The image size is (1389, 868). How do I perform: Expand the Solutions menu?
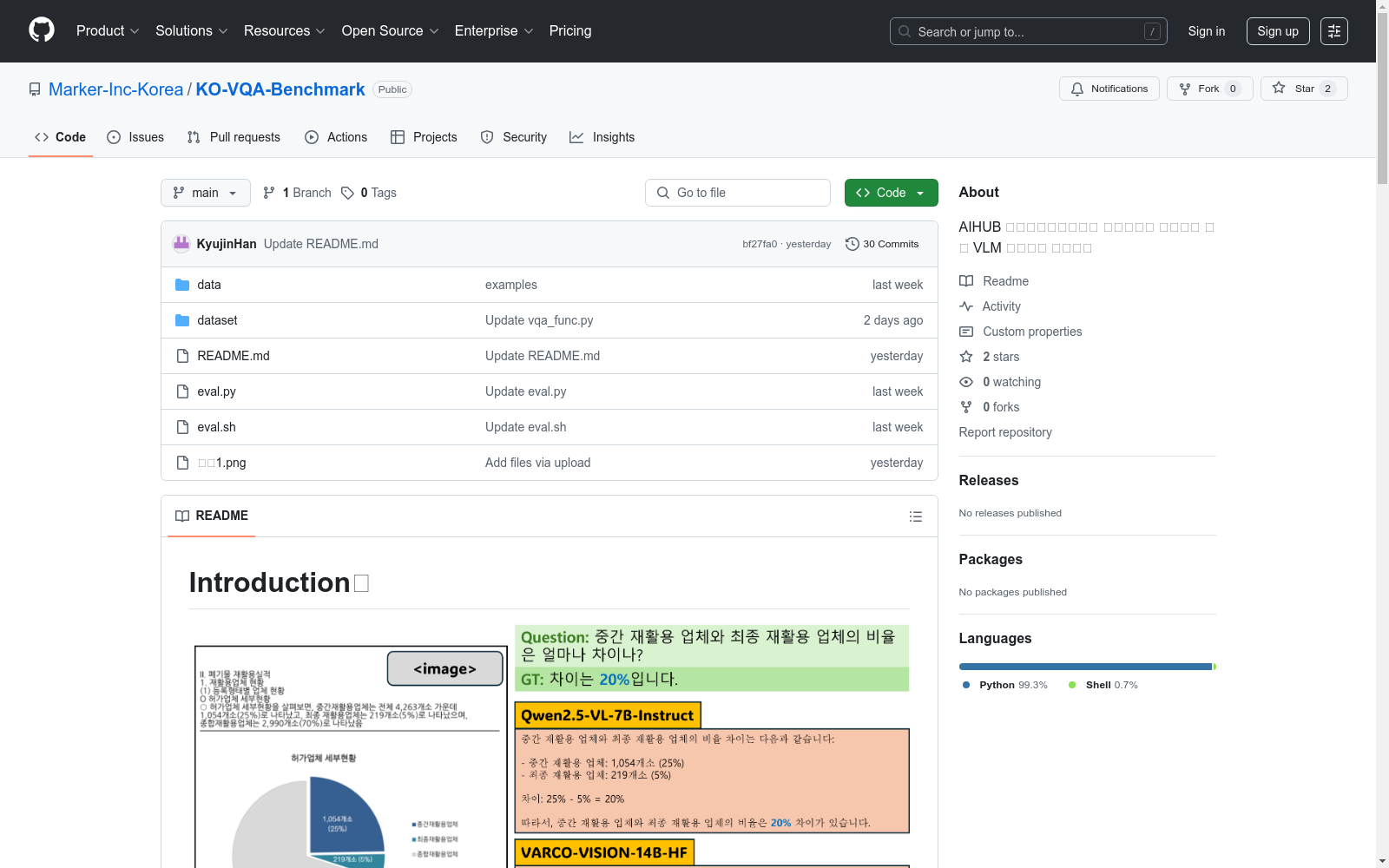[192, 31]
